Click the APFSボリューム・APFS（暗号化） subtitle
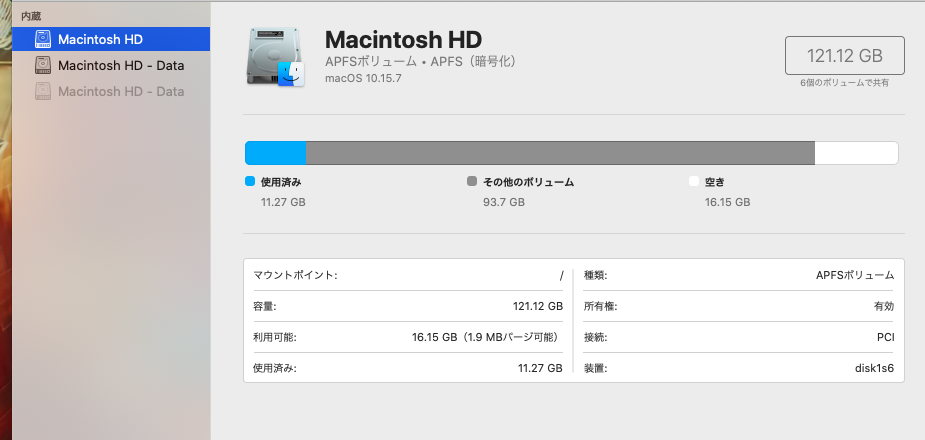Image resolution: width=925 pixels, height=440 pixels. 421,61
